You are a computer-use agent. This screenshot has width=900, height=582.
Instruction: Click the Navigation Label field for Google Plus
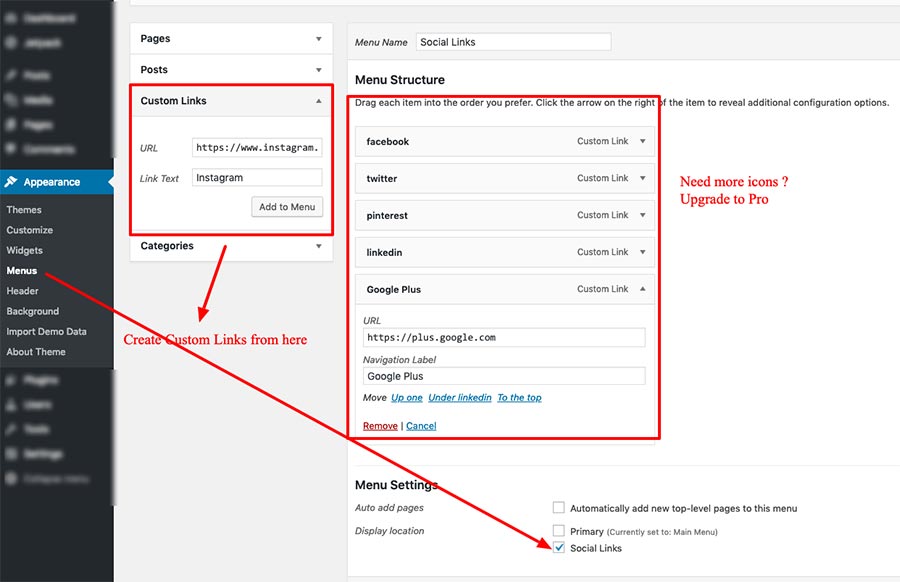(504, 377)
